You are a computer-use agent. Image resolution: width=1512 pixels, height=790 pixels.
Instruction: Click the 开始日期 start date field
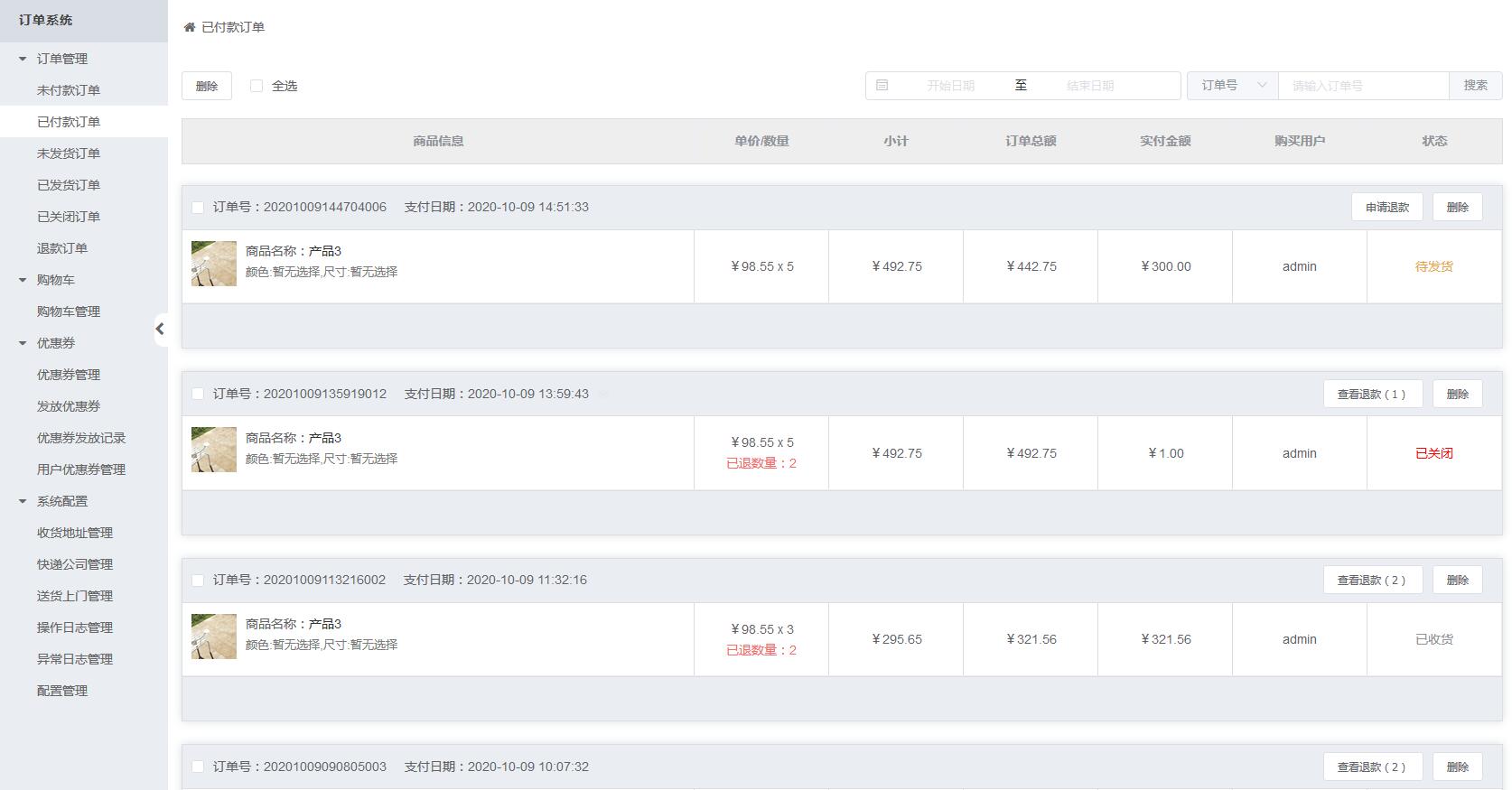(x=950, y=86)
